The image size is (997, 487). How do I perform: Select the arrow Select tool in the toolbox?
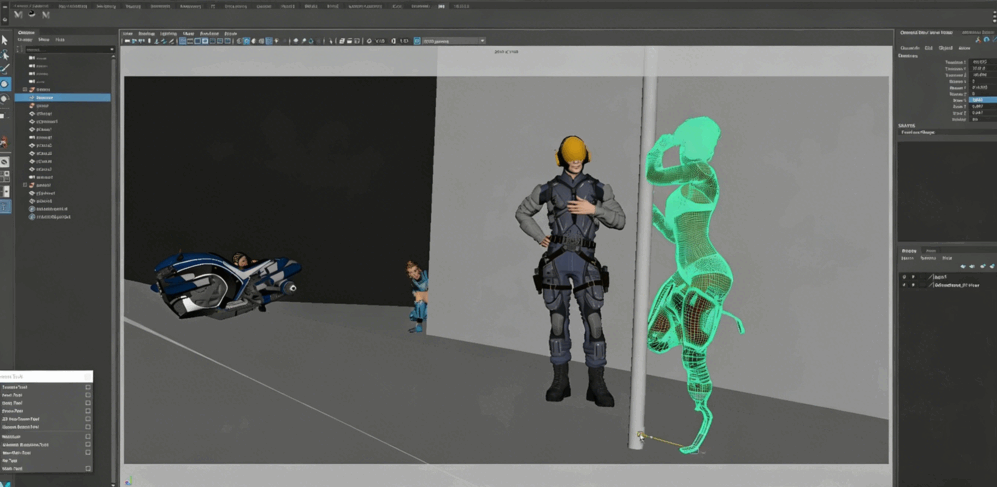(x=5, y=41)
